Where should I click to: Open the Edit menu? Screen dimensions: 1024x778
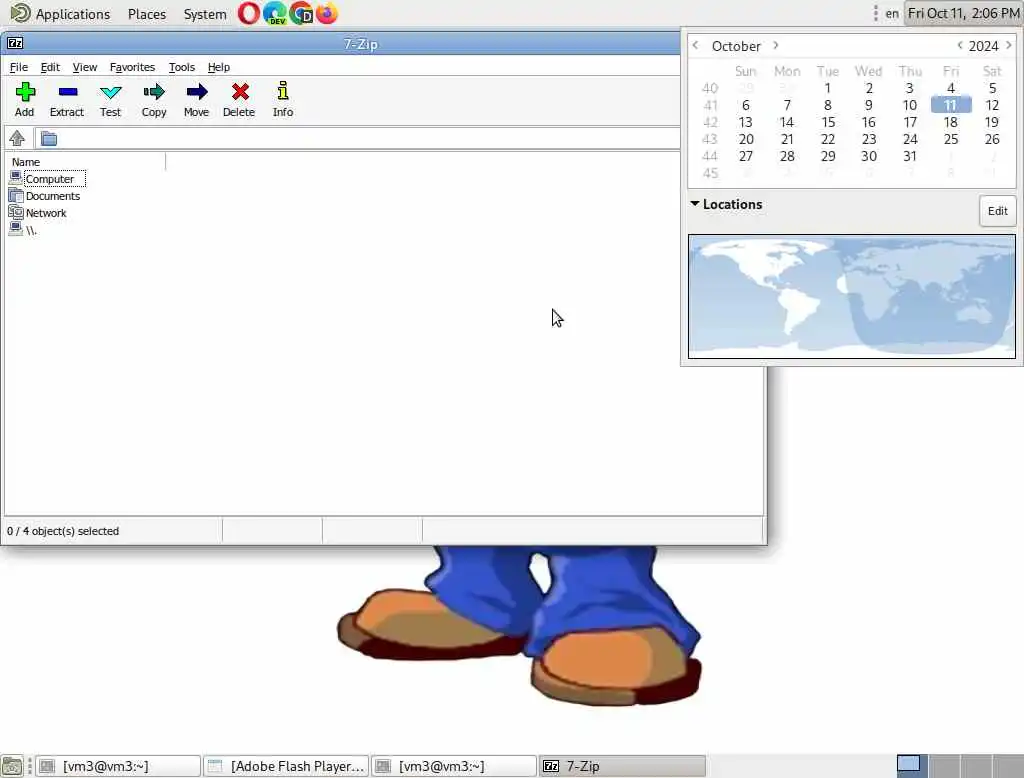coord(50,67)
